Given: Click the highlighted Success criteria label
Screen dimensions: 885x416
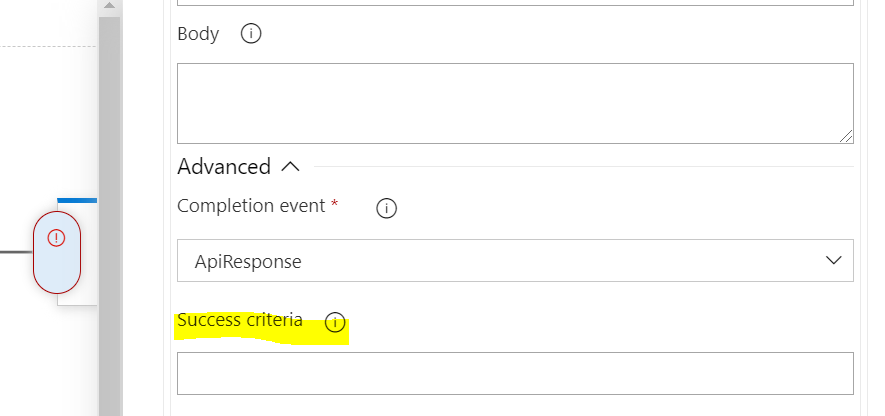Looking at the screenshot, I should click(x=240, y=321).
